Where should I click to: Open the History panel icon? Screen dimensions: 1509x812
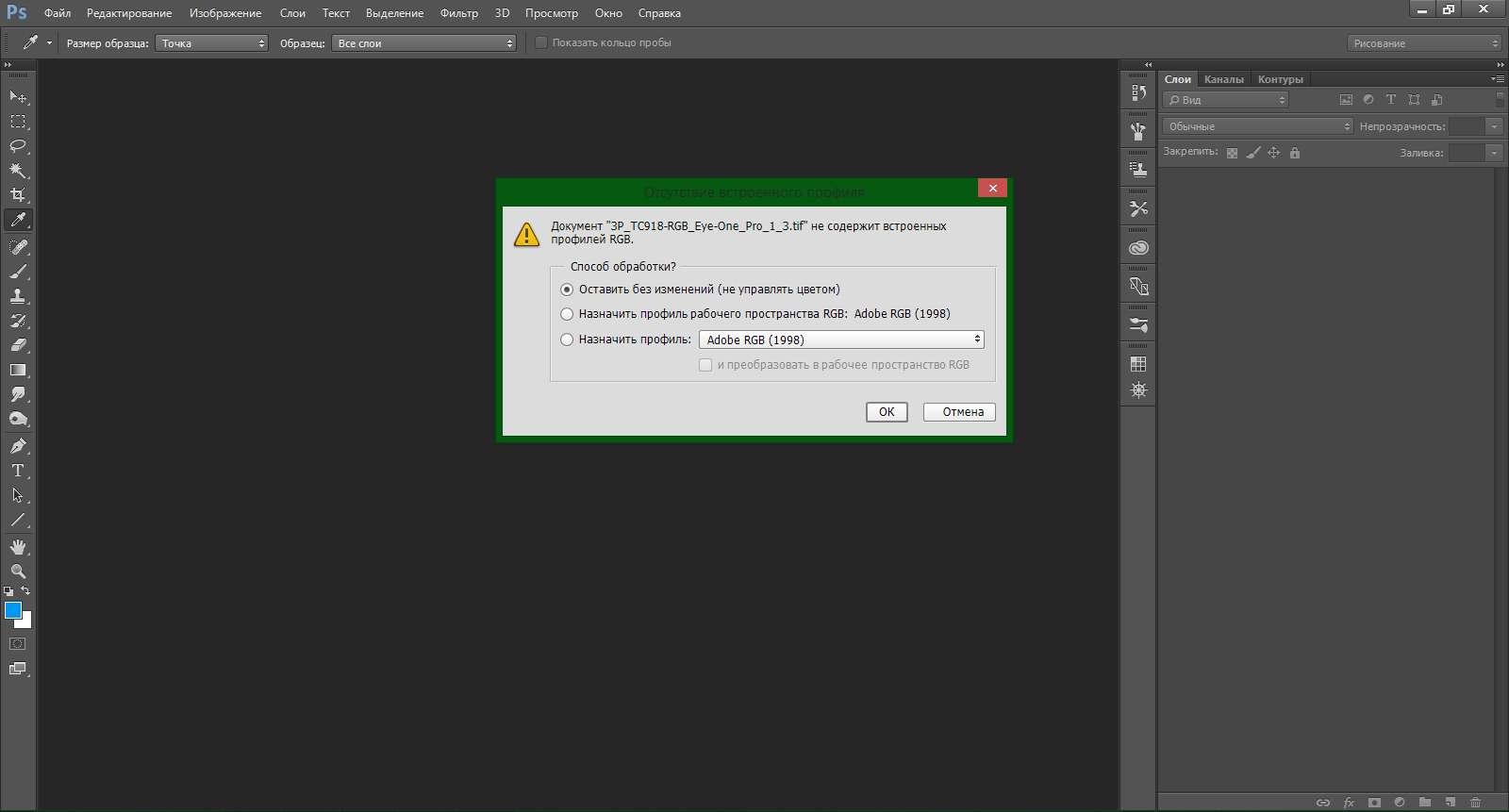coord(1138,93)
